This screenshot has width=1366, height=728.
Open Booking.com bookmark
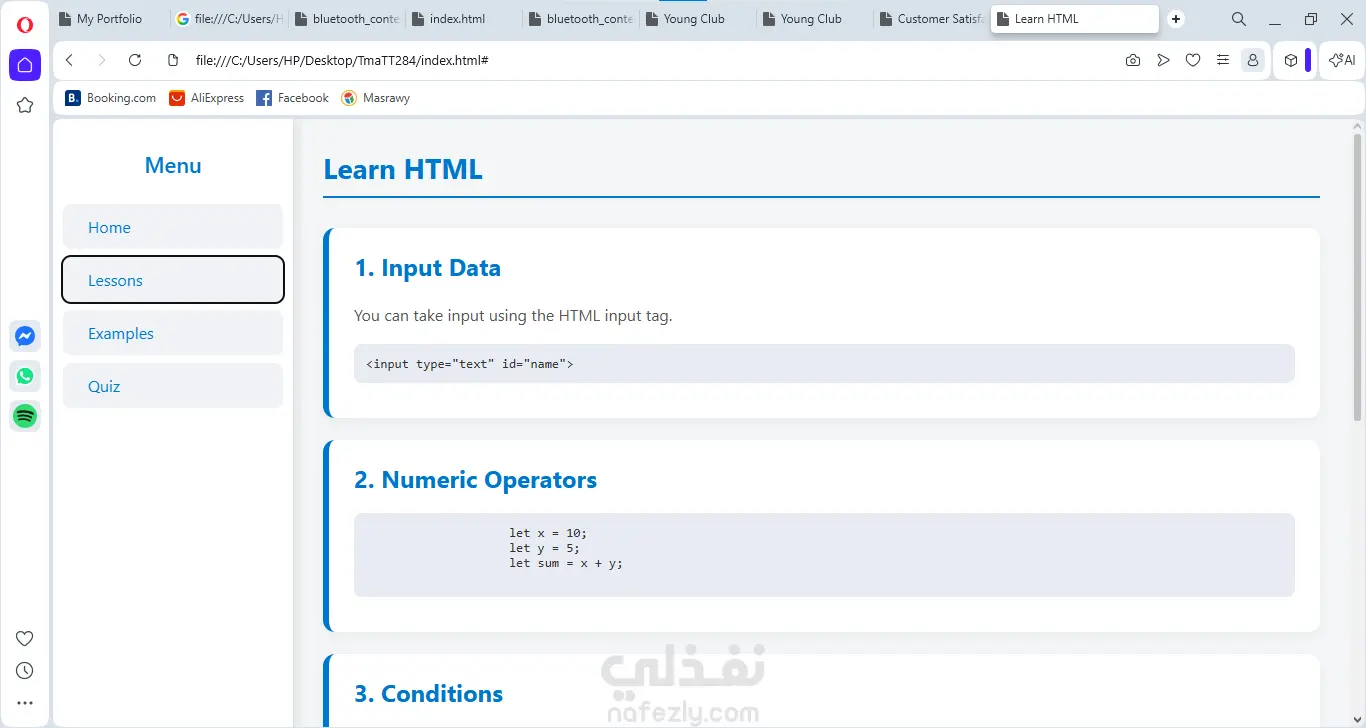pyautogui.click(x=111, y=98)
